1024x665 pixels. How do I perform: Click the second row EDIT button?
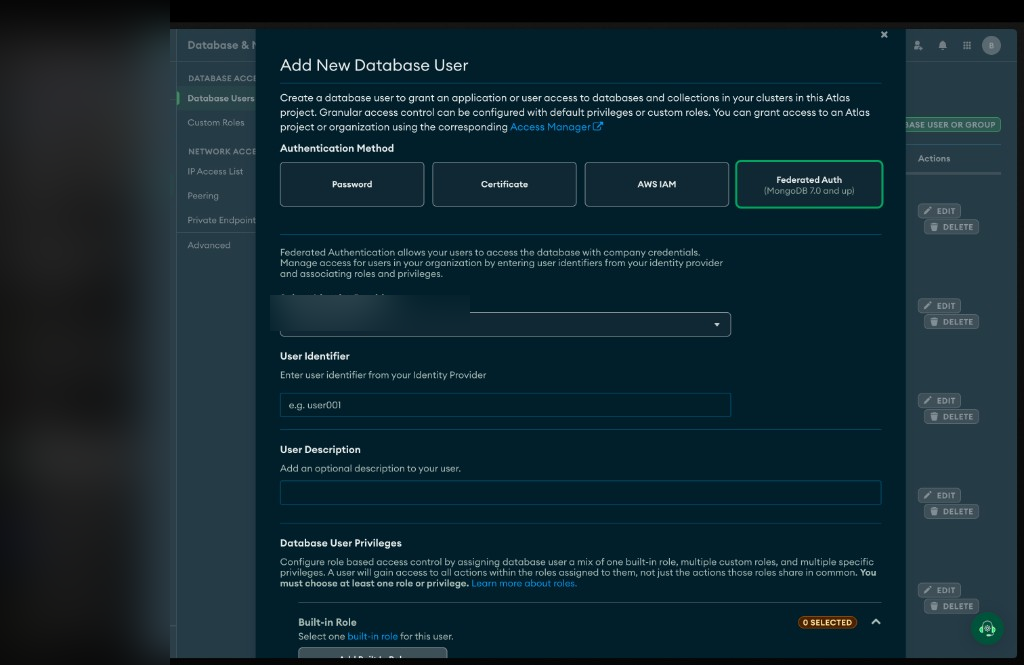(x=939, y=306)
